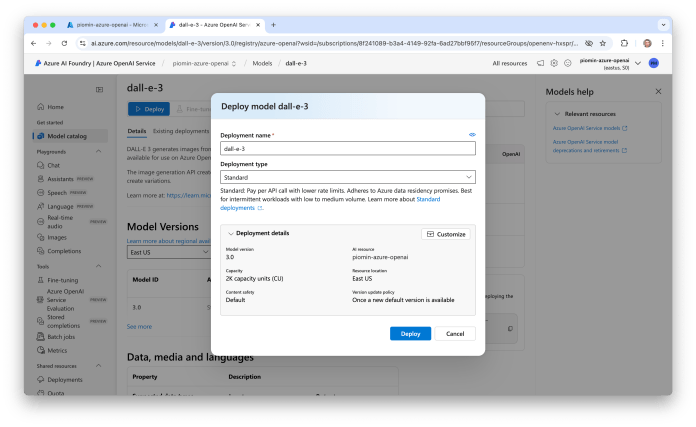This screenshot has width=696, height=427.
Task: Open Real-time audio playground icon
Action: tap(40, 222)
